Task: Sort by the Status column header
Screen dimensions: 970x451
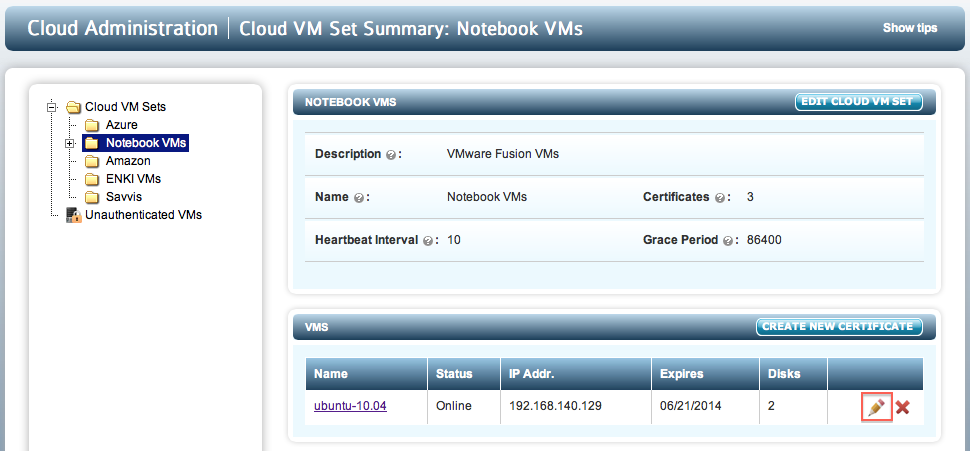Action: (x=454, y=374)
